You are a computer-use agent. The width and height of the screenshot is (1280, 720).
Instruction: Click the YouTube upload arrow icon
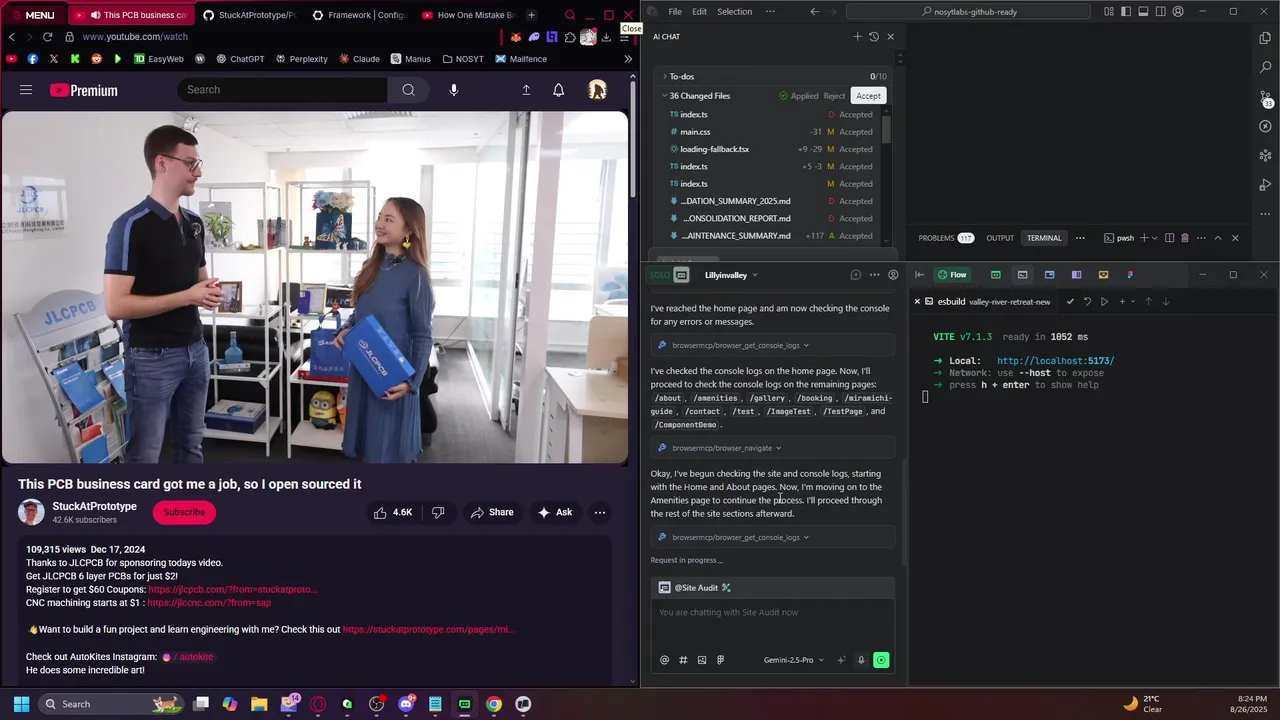(526, 90)
